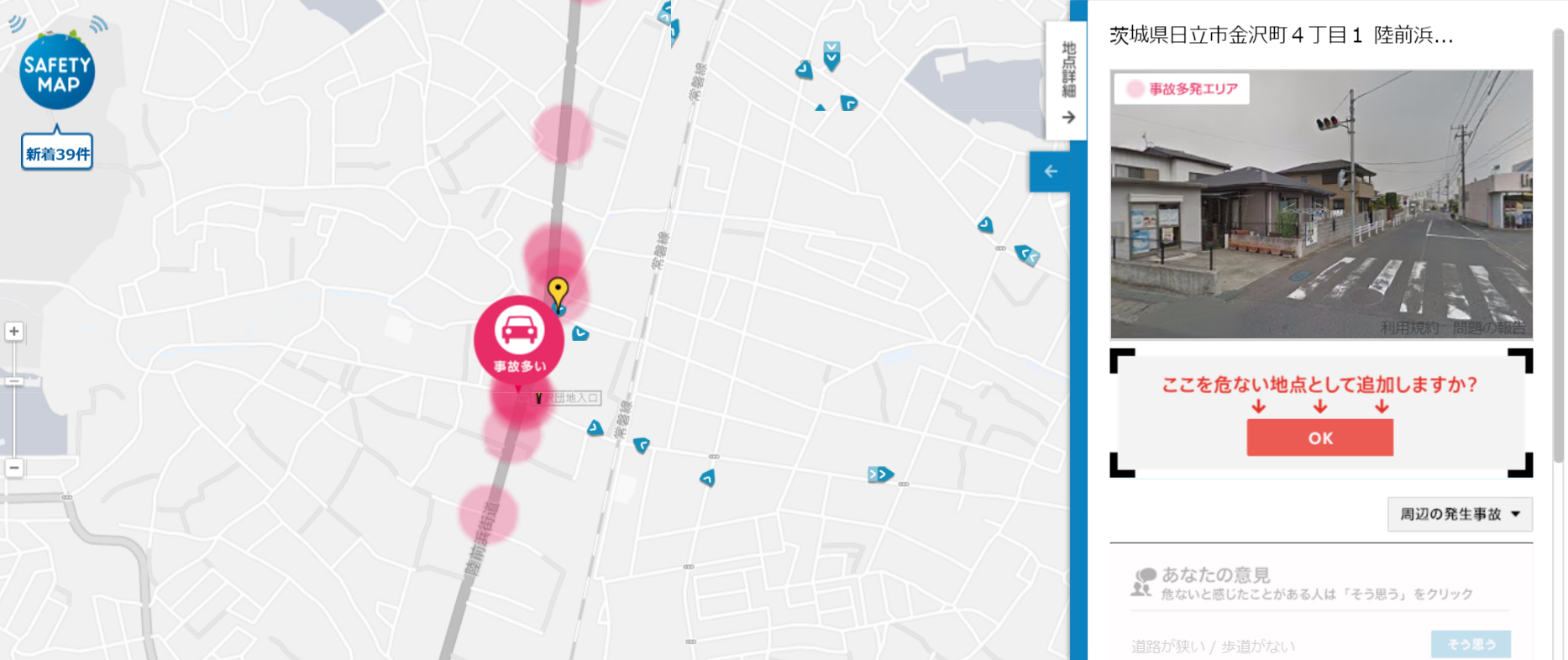This screenshot has width=1568, height=660.
Task: Open the 新着39件 notification bubble
Action: 57,153
